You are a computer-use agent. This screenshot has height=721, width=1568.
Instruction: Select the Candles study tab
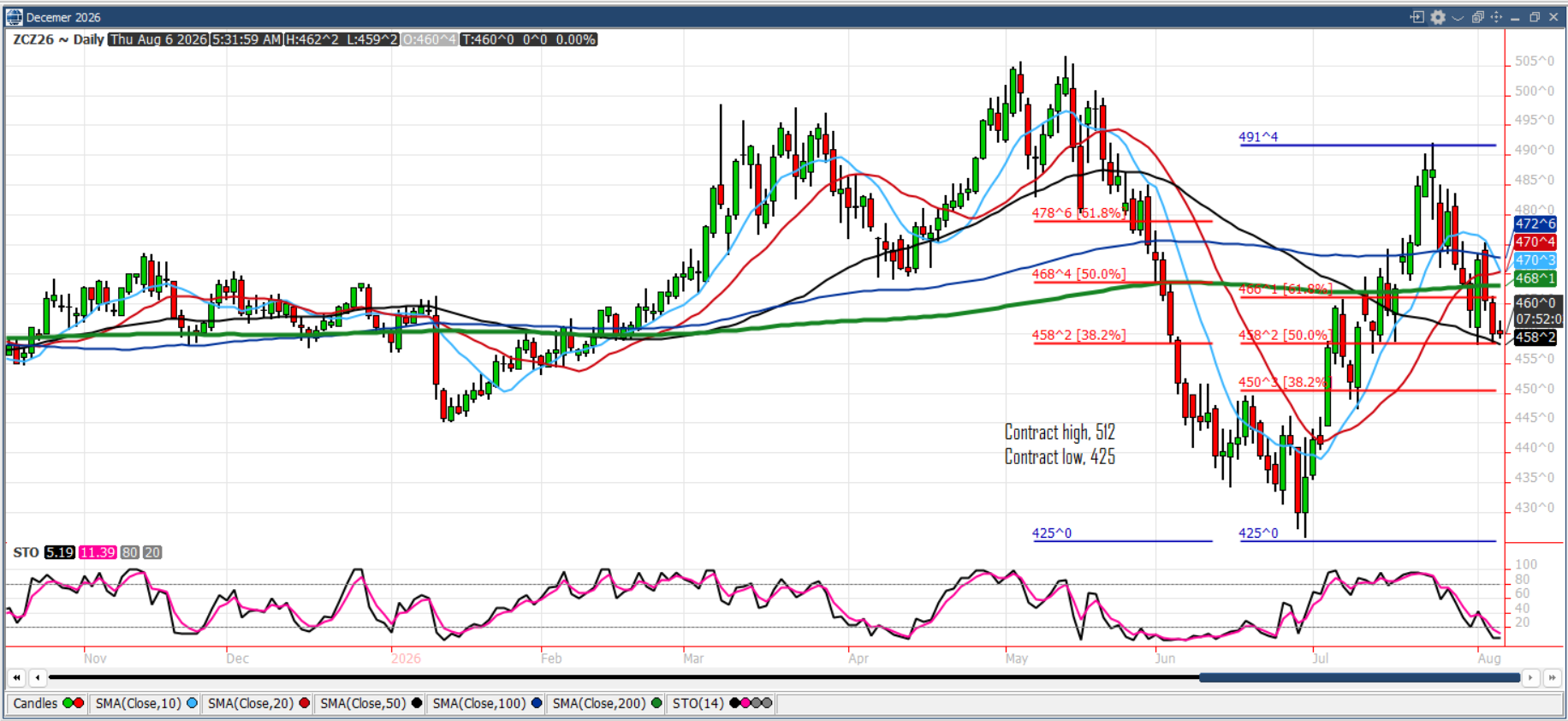pos(48,703)
